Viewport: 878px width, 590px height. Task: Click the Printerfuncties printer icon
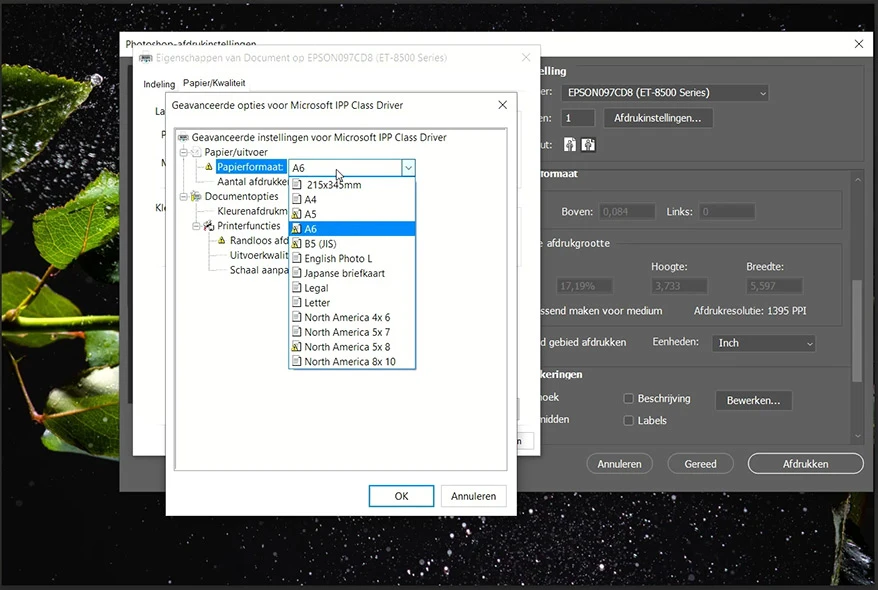[209, 226]
